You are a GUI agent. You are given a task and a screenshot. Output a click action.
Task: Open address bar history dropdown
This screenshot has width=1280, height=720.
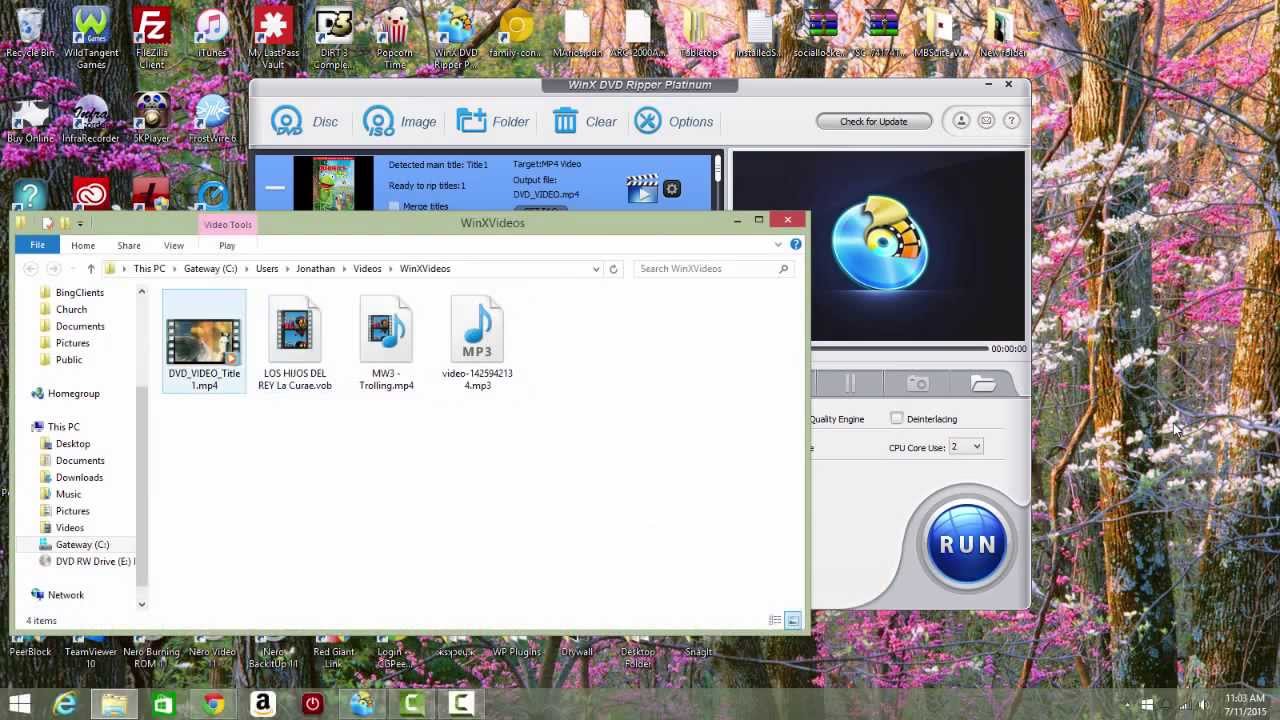click(x=596, y=268)
